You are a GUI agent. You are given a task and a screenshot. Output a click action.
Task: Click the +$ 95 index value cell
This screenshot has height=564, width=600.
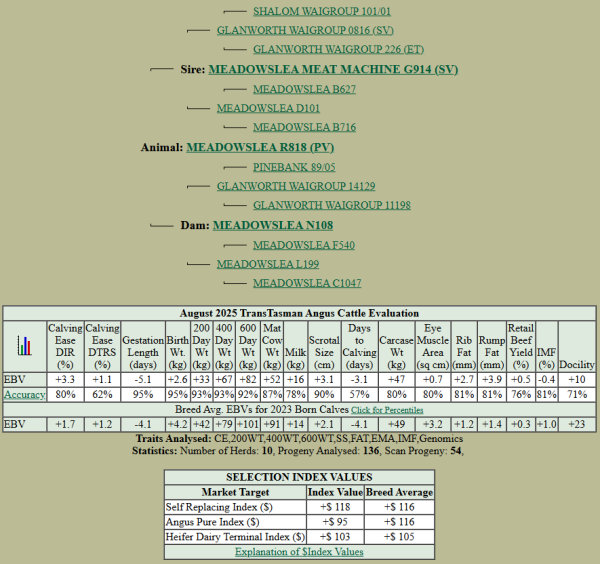coord(335,522)
